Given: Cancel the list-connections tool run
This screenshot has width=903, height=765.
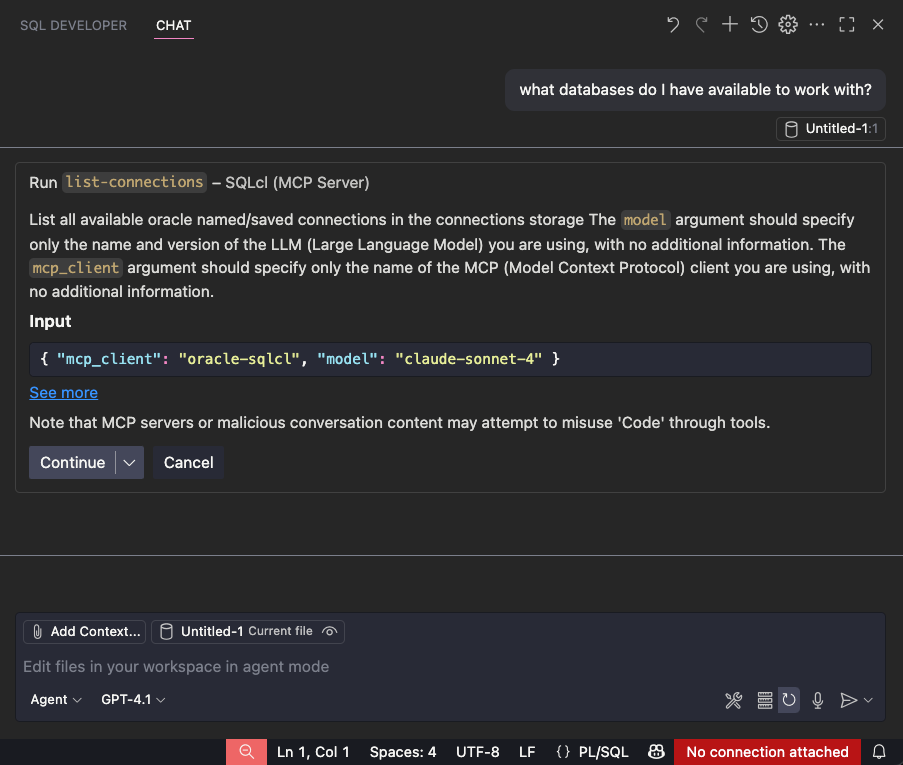Looking at the screenshot, I should pos(188,463).
